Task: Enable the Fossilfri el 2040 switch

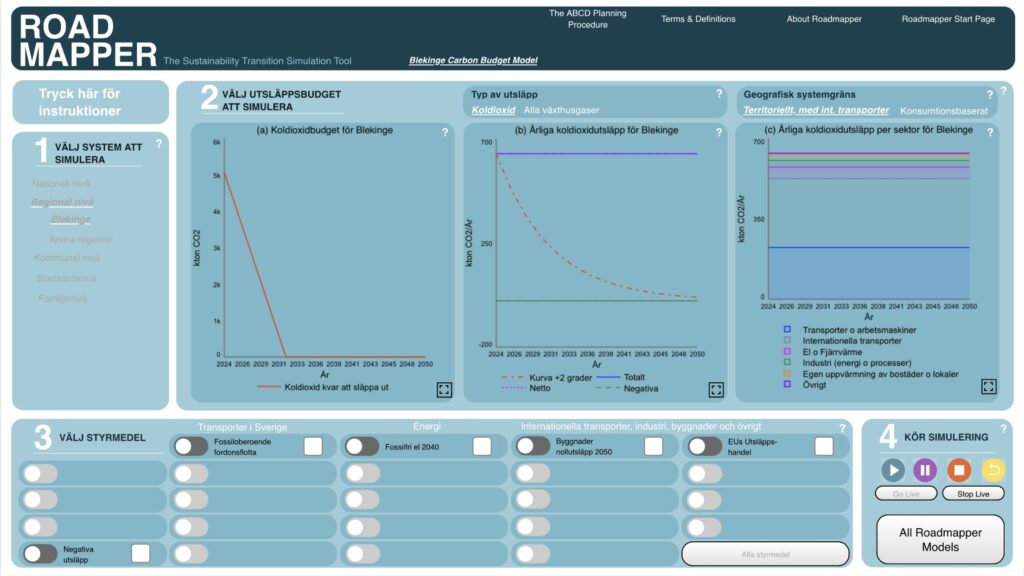Action: click(x=361, y=446)
